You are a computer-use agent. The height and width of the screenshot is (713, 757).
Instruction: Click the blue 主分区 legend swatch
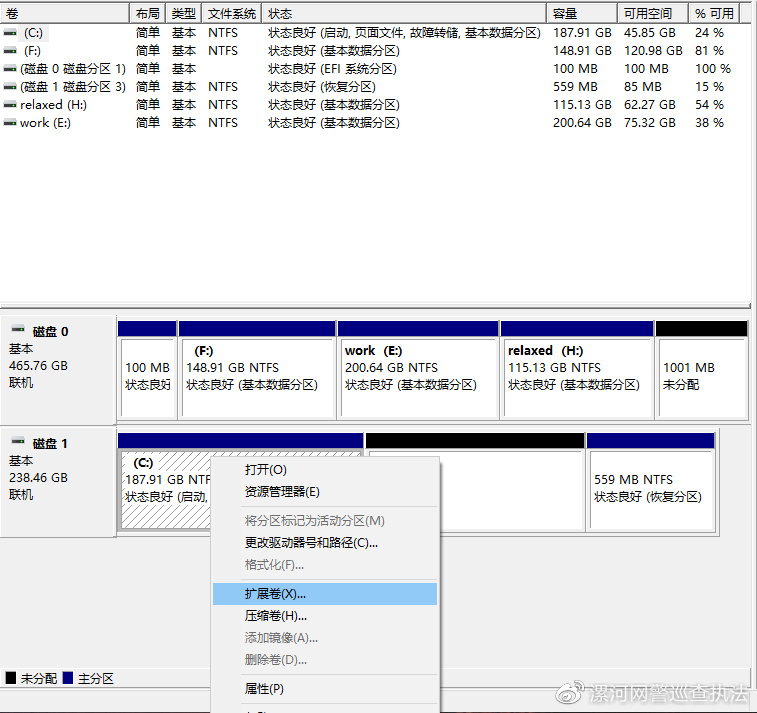[68, 679]
